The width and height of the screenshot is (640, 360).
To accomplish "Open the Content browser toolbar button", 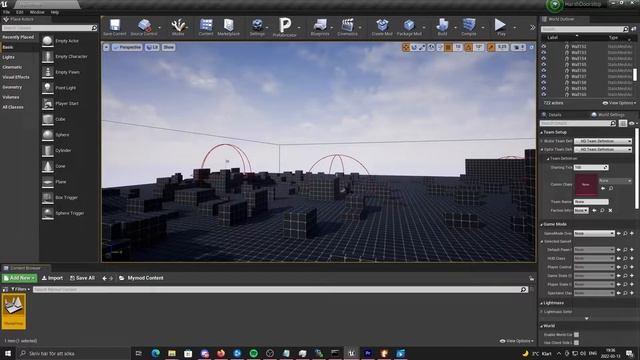I will click(x=206, y=27).
